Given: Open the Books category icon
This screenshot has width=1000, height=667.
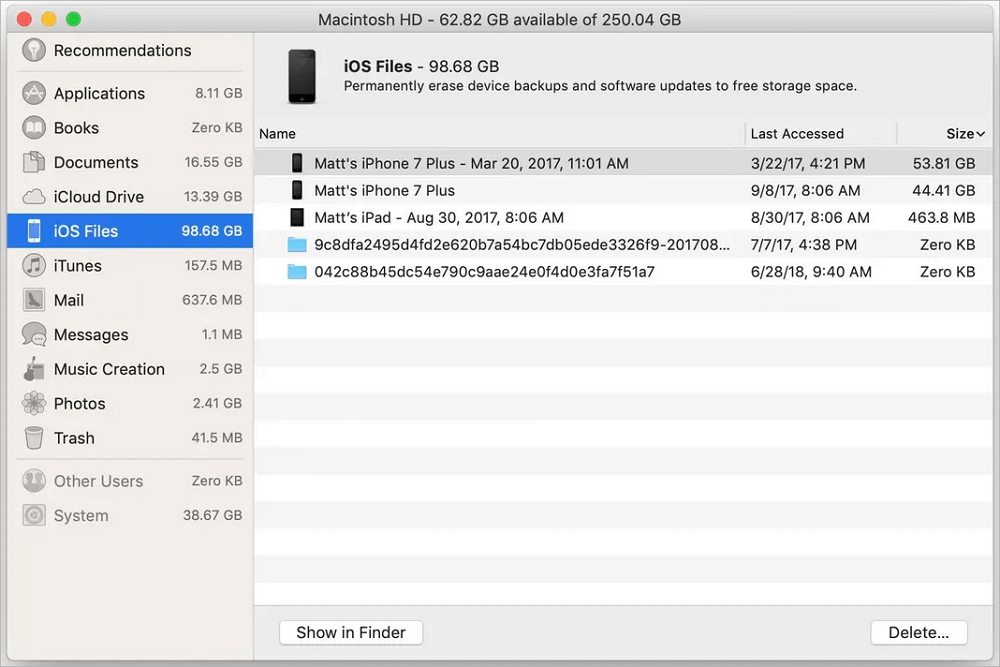Looking at the screenshot, I should click(34, 128).
